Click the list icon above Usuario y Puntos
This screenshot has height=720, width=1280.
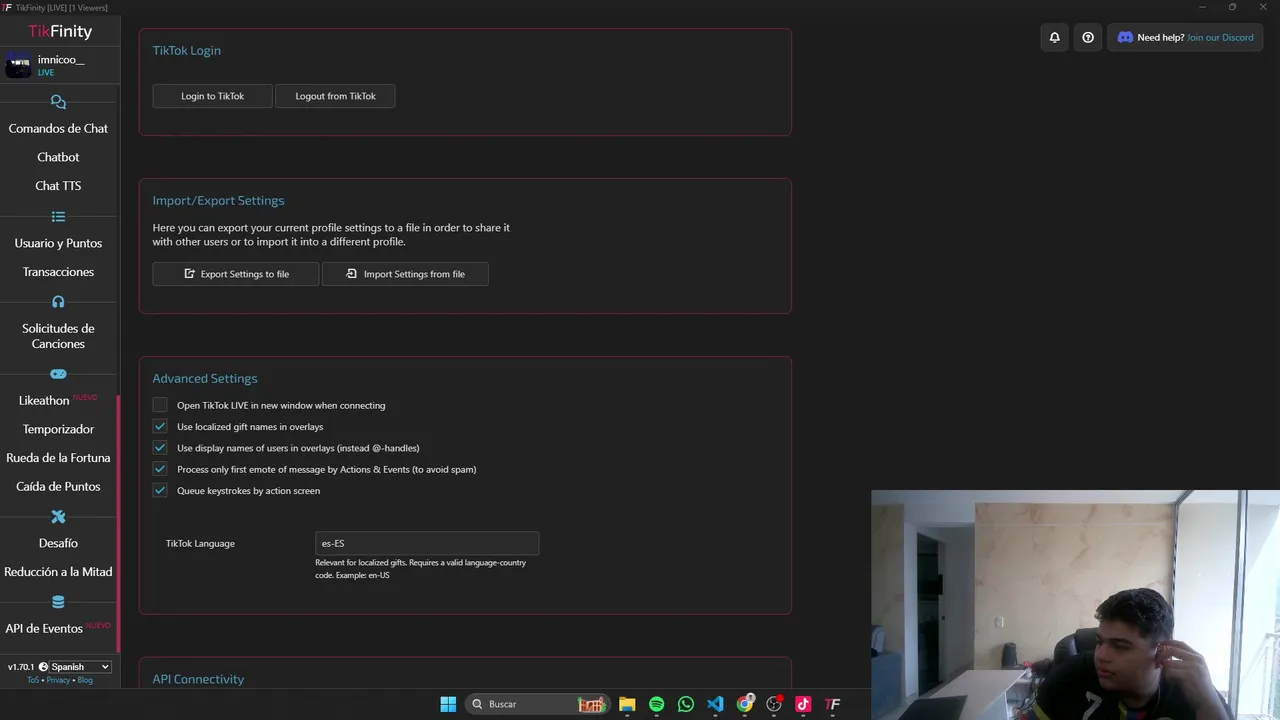click(58, 217)
